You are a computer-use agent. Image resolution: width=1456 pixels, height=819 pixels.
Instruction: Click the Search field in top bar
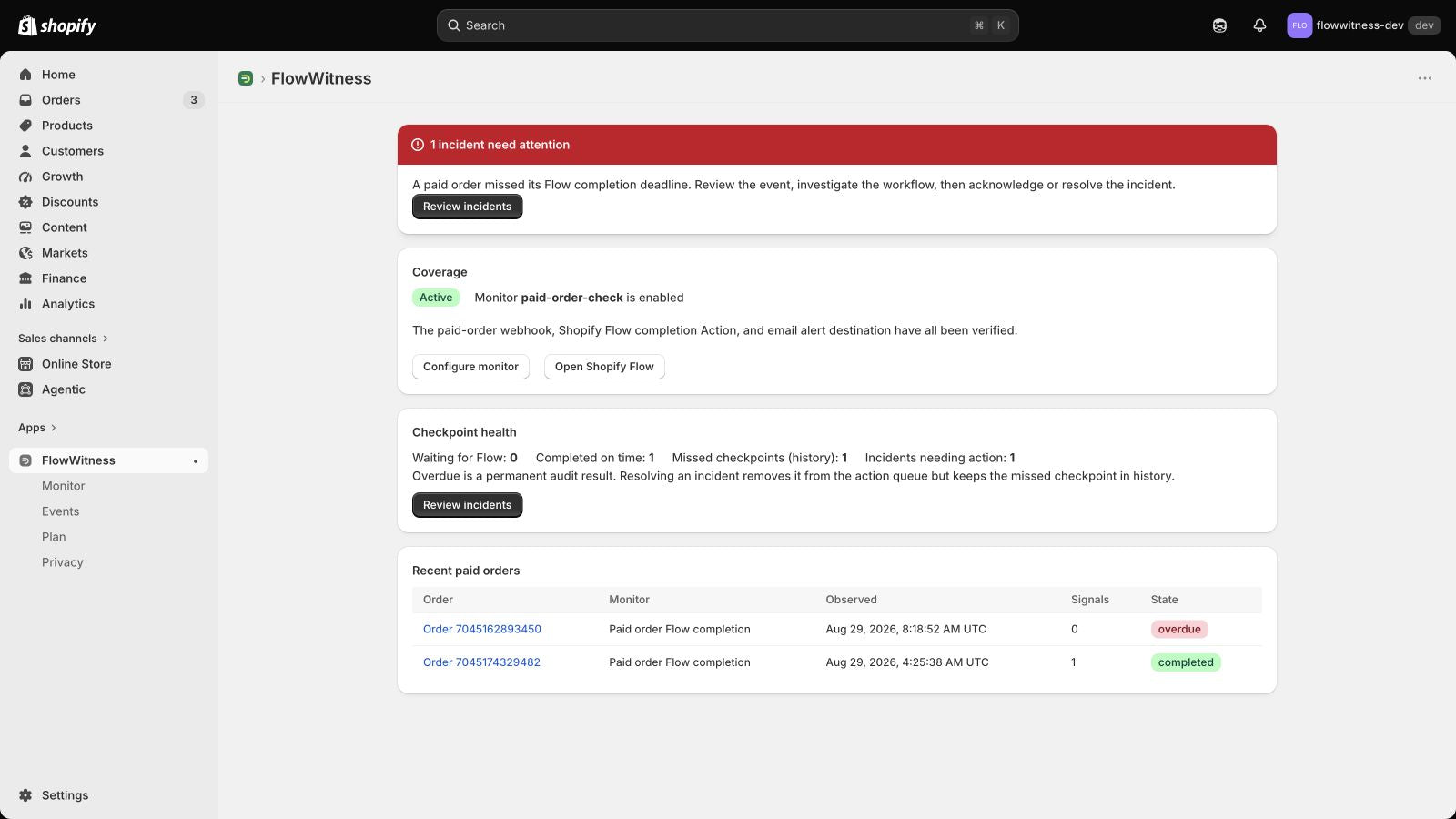pos(727,25)
